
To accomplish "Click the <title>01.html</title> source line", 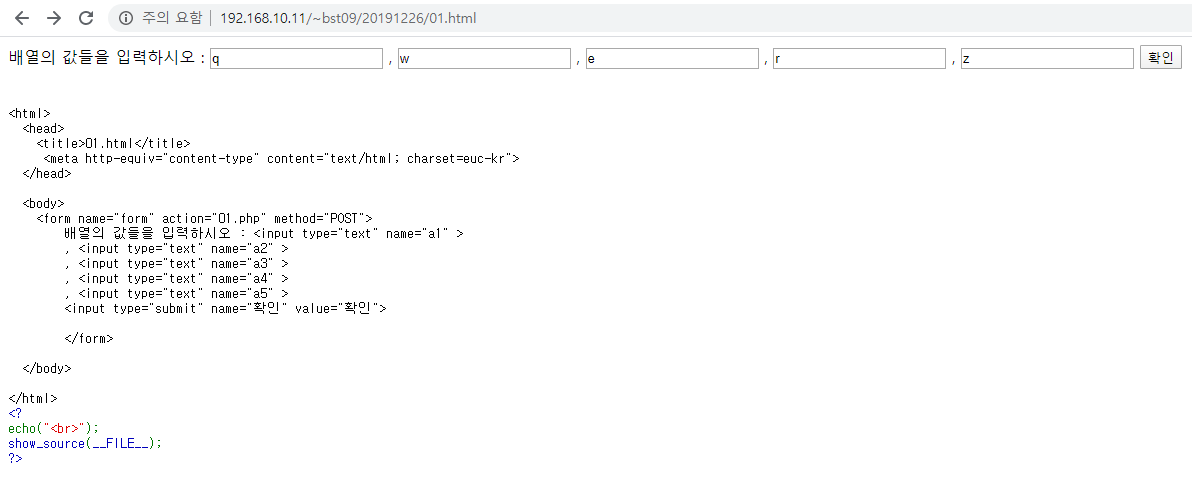I will click(x=113, y=143).
